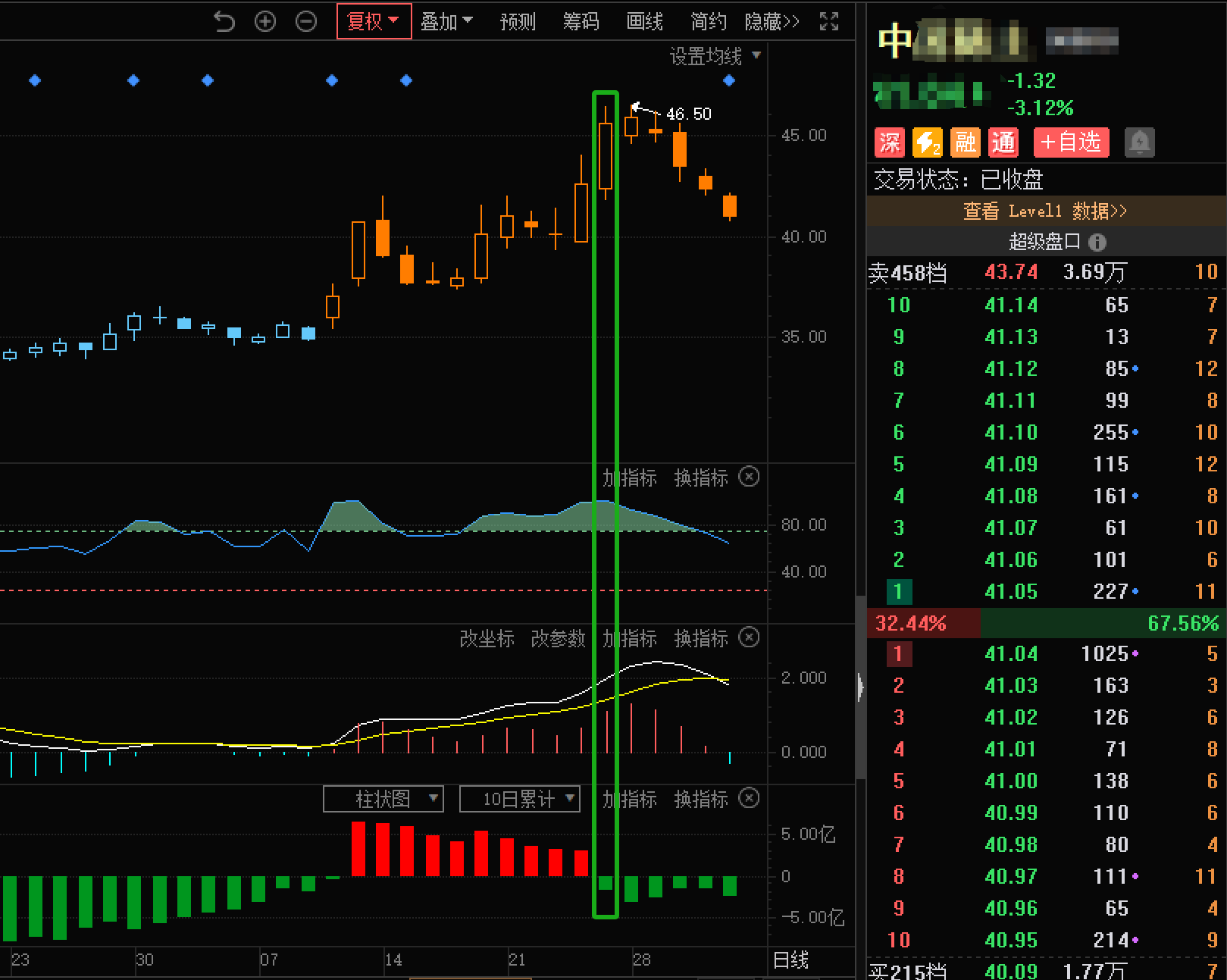Screen dimensions: 1227x980
Task: Open the 10日累计 period dropdown
Action: pyautogui.click(x=520, y=799)
